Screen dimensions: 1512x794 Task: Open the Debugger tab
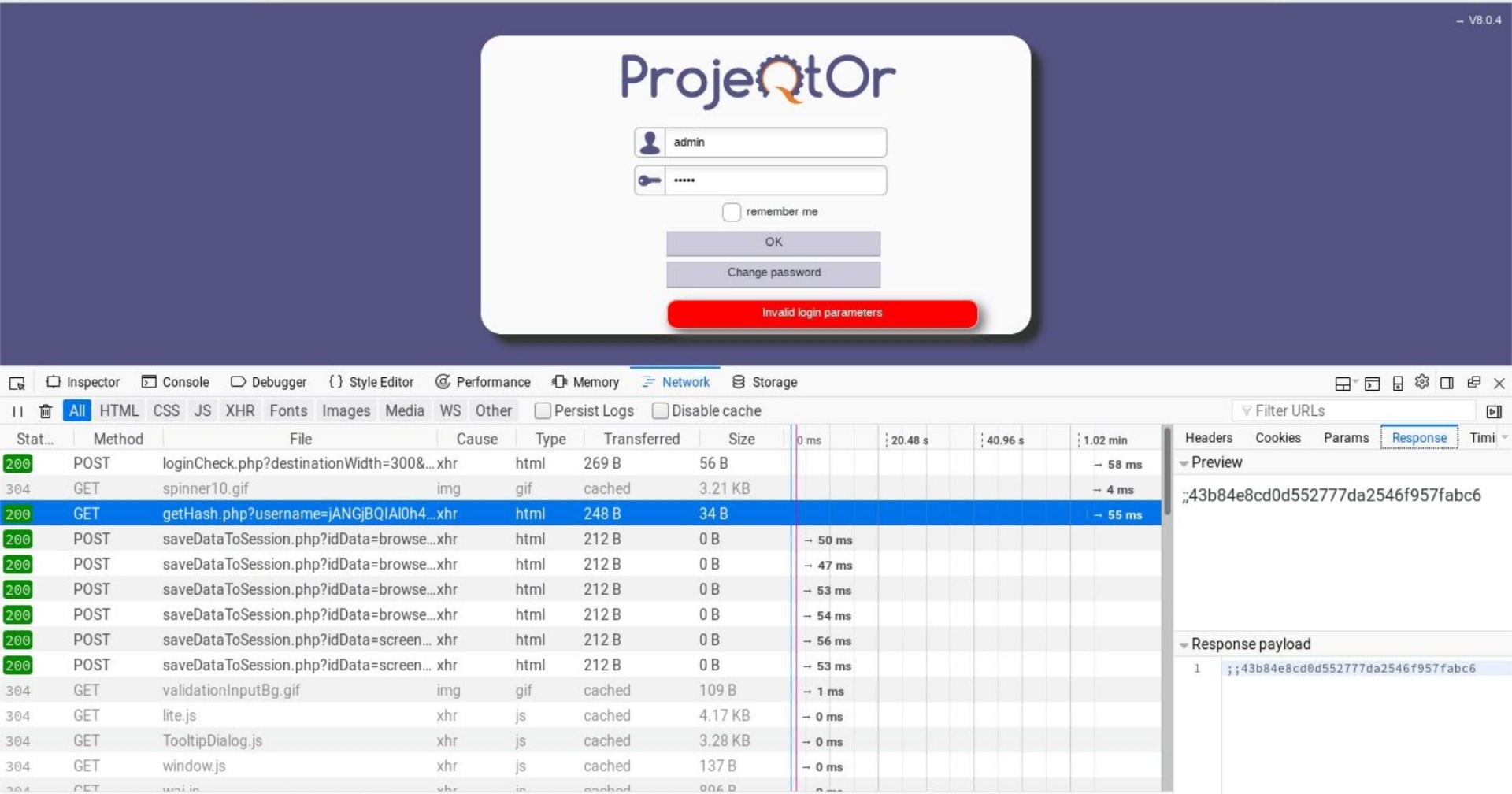click(269, 382)
